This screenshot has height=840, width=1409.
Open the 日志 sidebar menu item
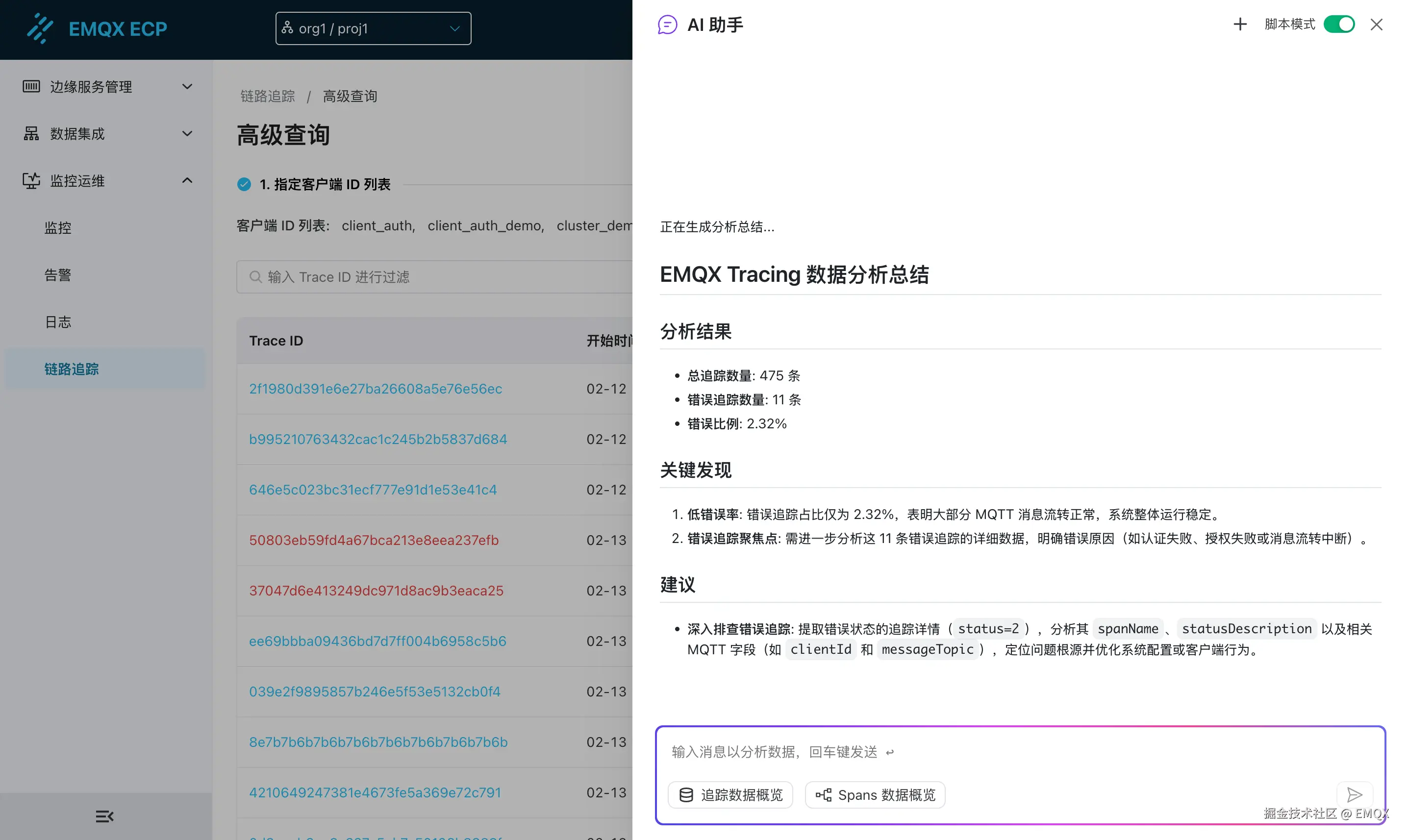point(58,322)
